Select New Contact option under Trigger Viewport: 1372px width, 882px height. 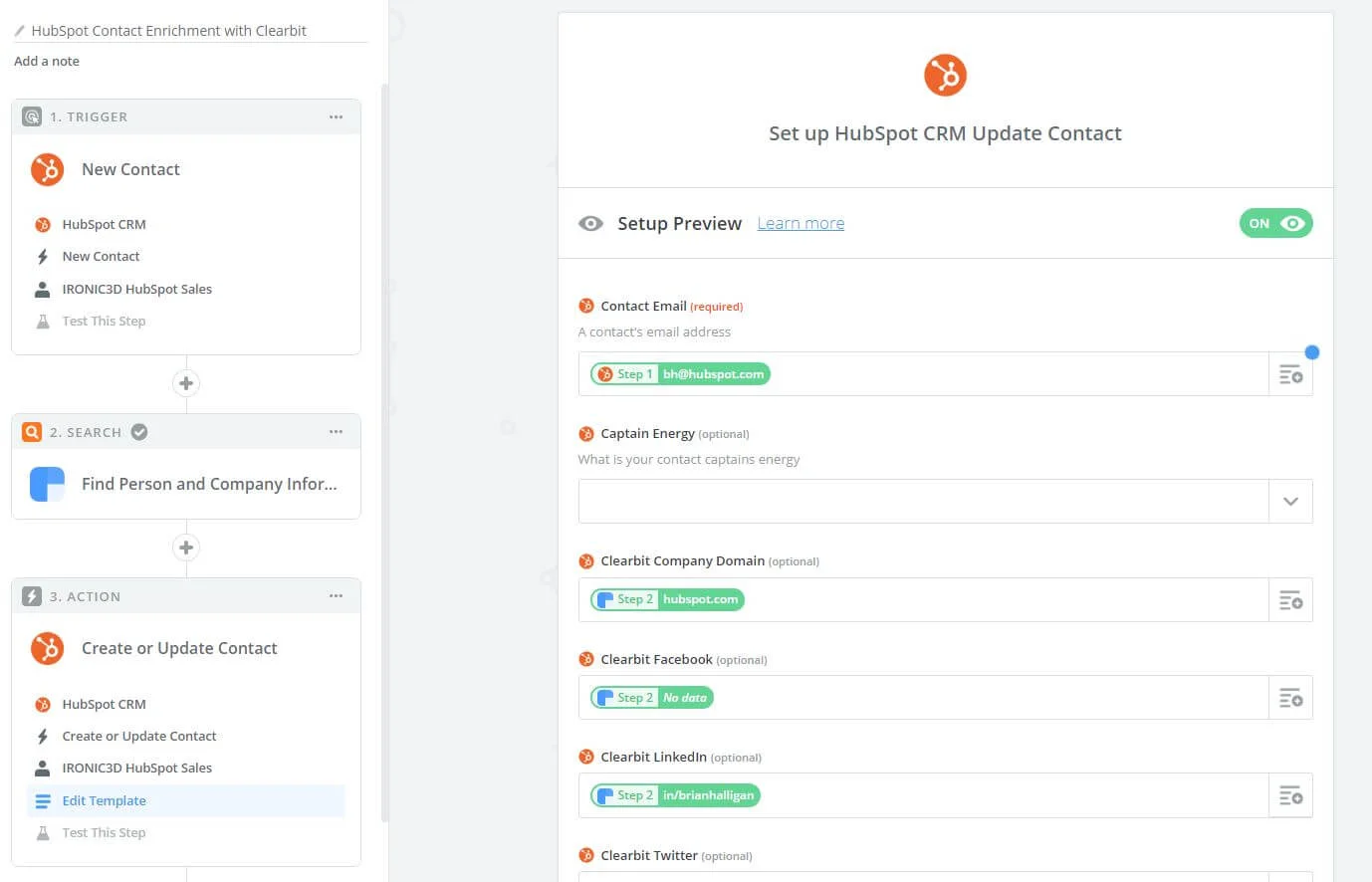point(101,256)
